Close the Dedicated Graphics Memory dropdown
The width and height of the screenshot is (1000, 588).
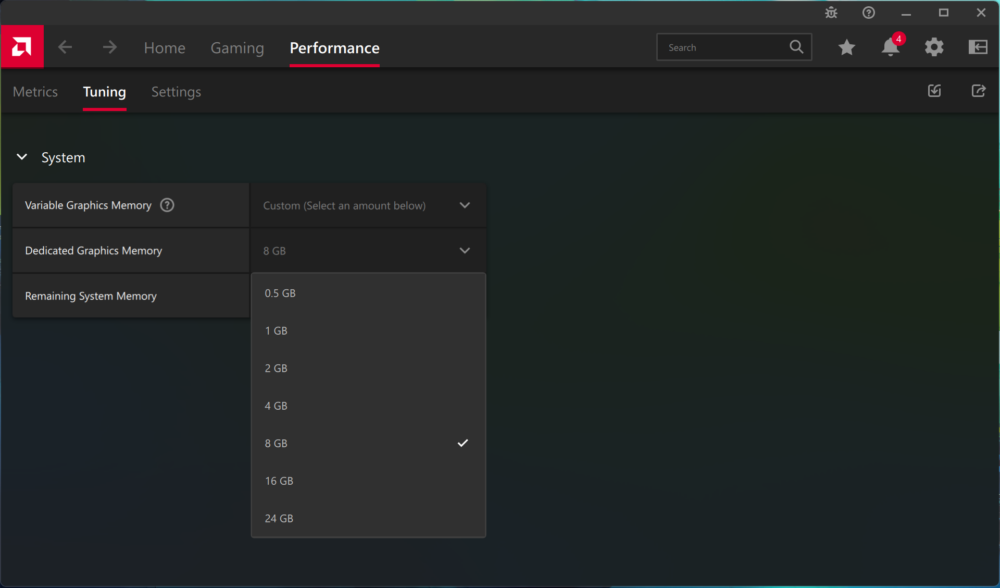[x=368, y=251]
